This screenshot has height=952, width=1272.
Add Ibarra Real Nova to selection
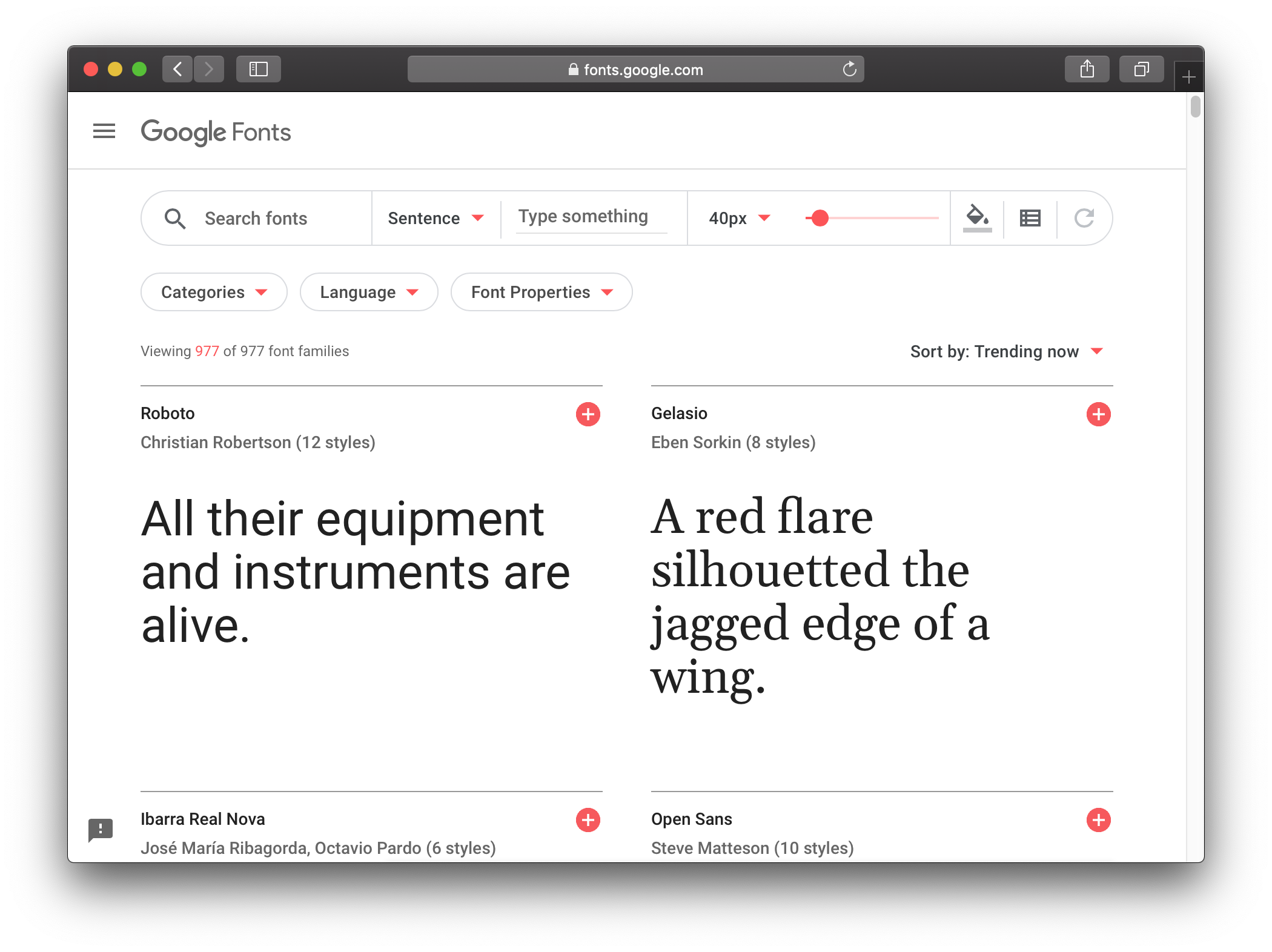tap(588, 820)
